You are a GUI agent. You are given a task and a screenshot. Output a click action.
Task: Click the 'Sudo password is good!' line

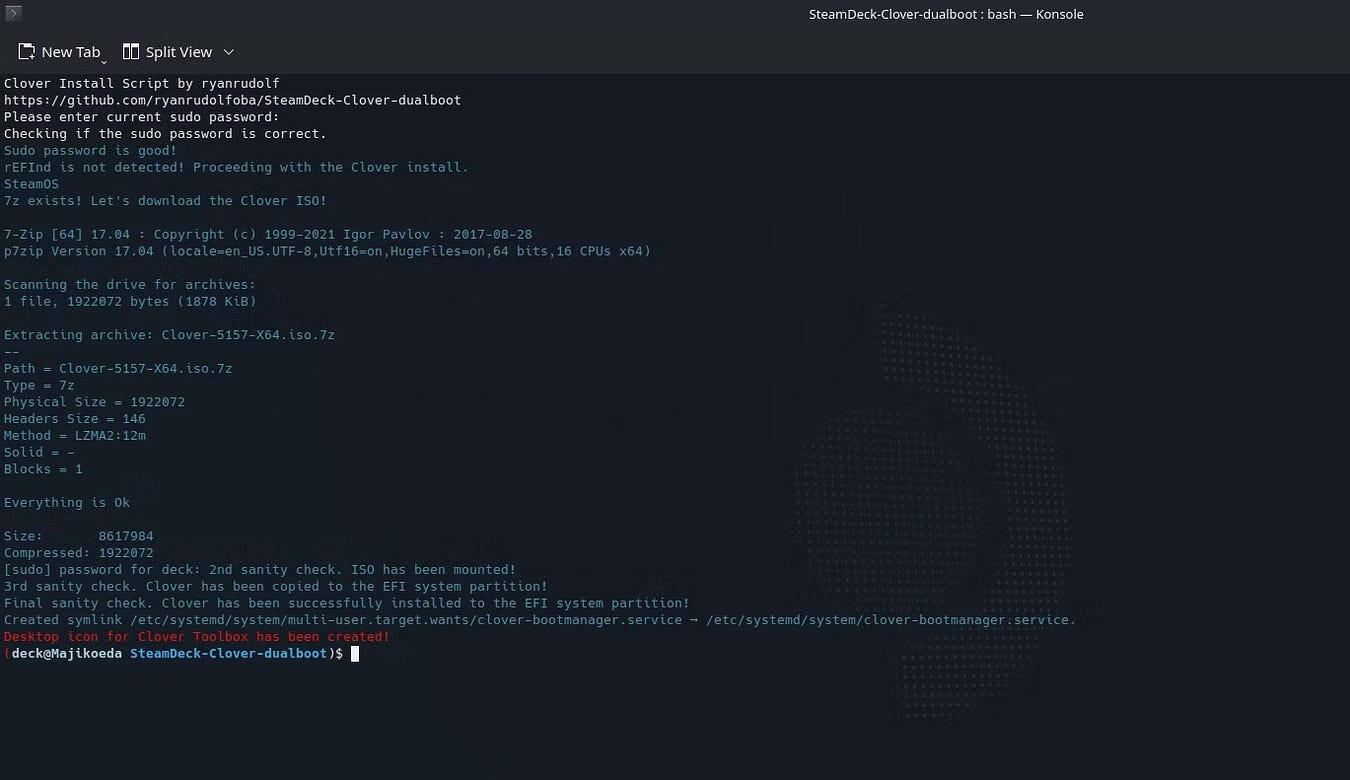(90, 150)
